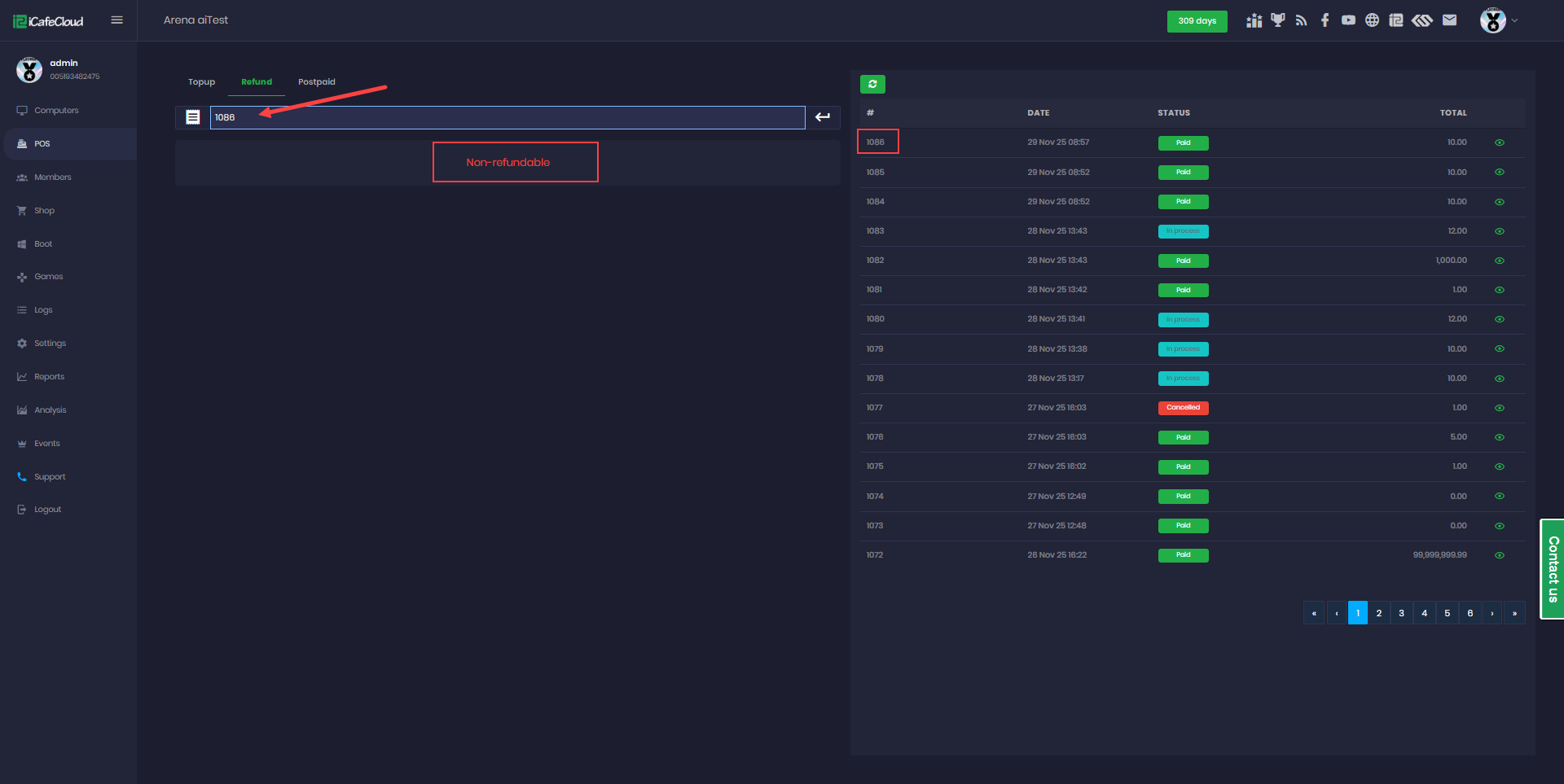Switch to the Postpaid tab
The image size is (1564, 784).
(x=316, y=82)
